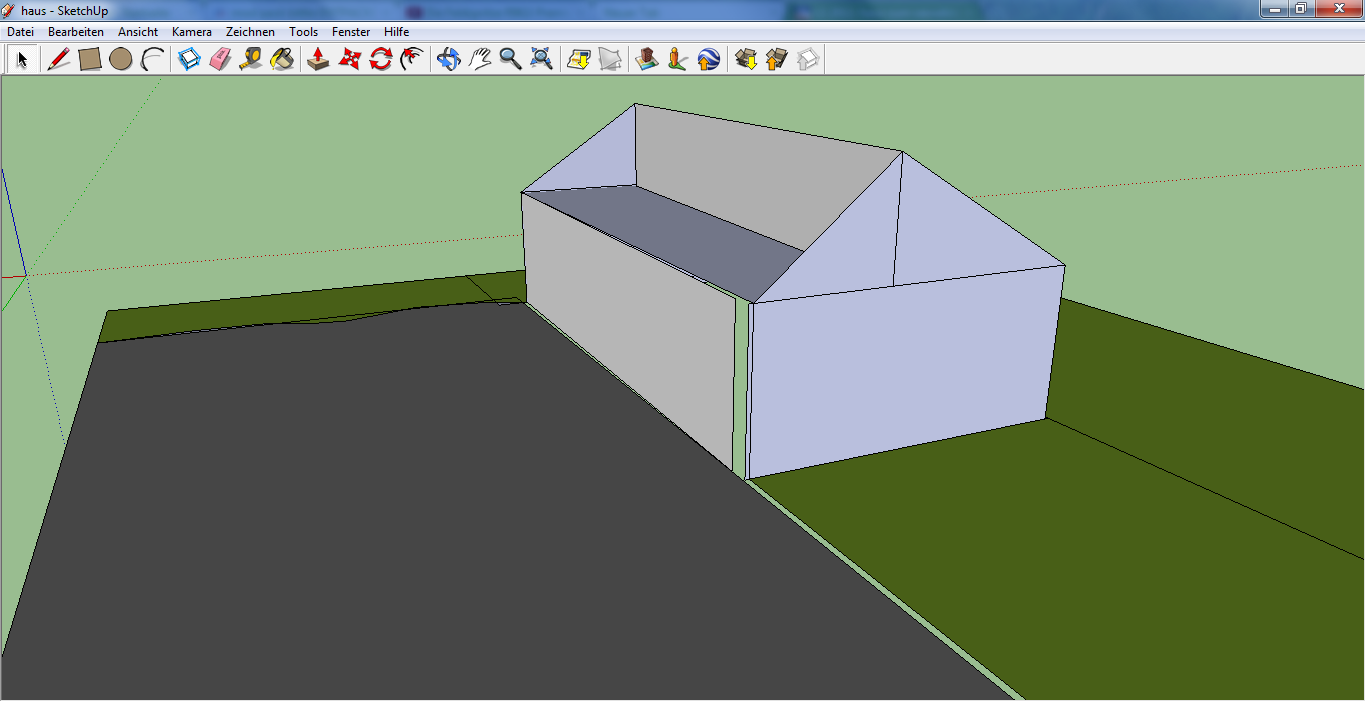Minimize the SketchUp window
The width and height of the screenshot is (1365, 701).
pyautogui.click(x=1273, y=8)
